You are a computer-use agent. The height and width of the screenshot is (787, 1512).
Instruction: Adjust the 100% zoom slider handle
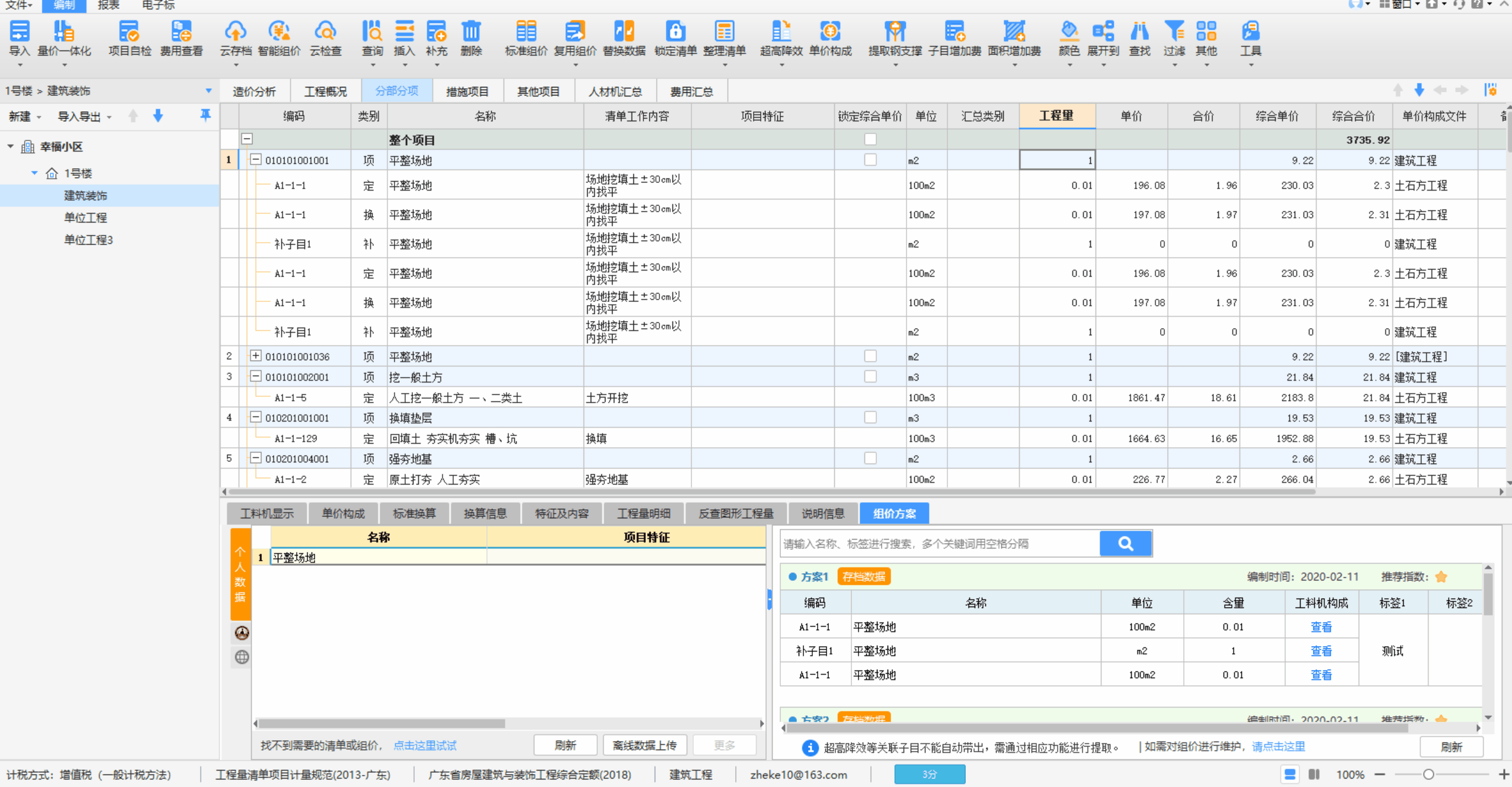click(1428, 775)
